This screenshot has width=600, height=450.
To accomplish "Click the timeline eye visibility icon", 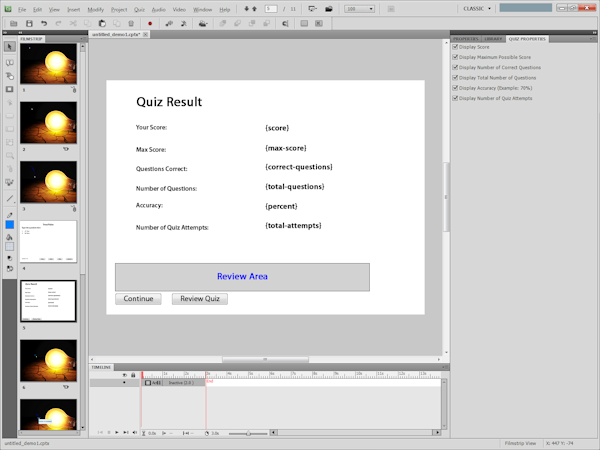I will click(123, 375).
